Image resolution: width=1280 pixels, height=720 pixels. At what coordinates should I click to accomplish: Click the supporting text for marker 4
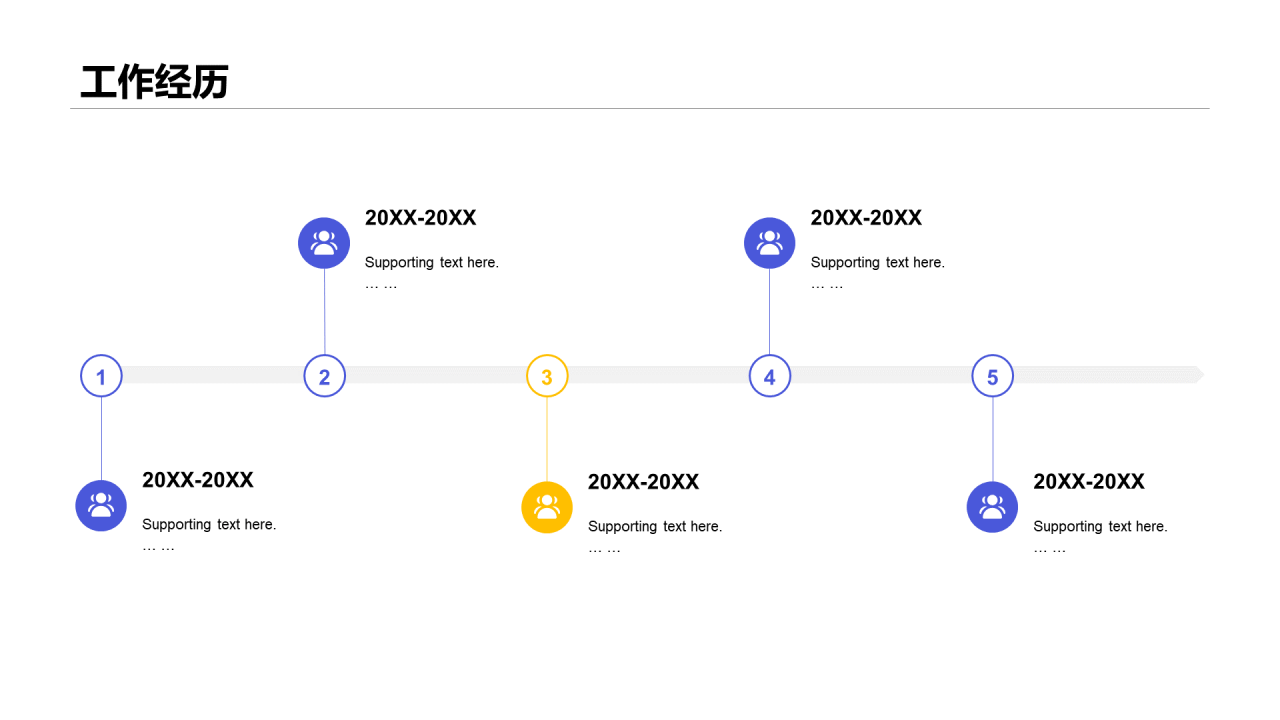click(x=877, y=263)
